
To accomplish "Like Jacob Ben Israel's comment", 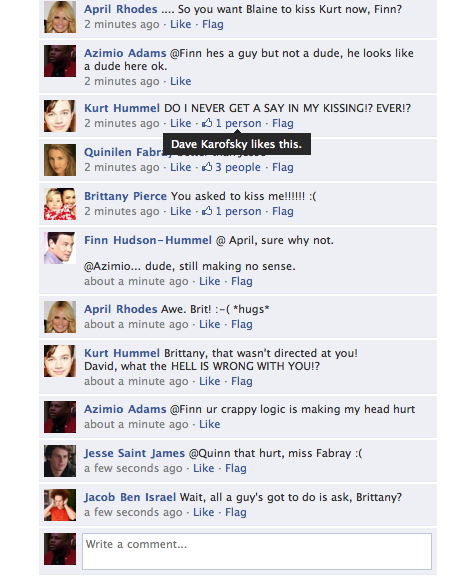I will point(203,512).
